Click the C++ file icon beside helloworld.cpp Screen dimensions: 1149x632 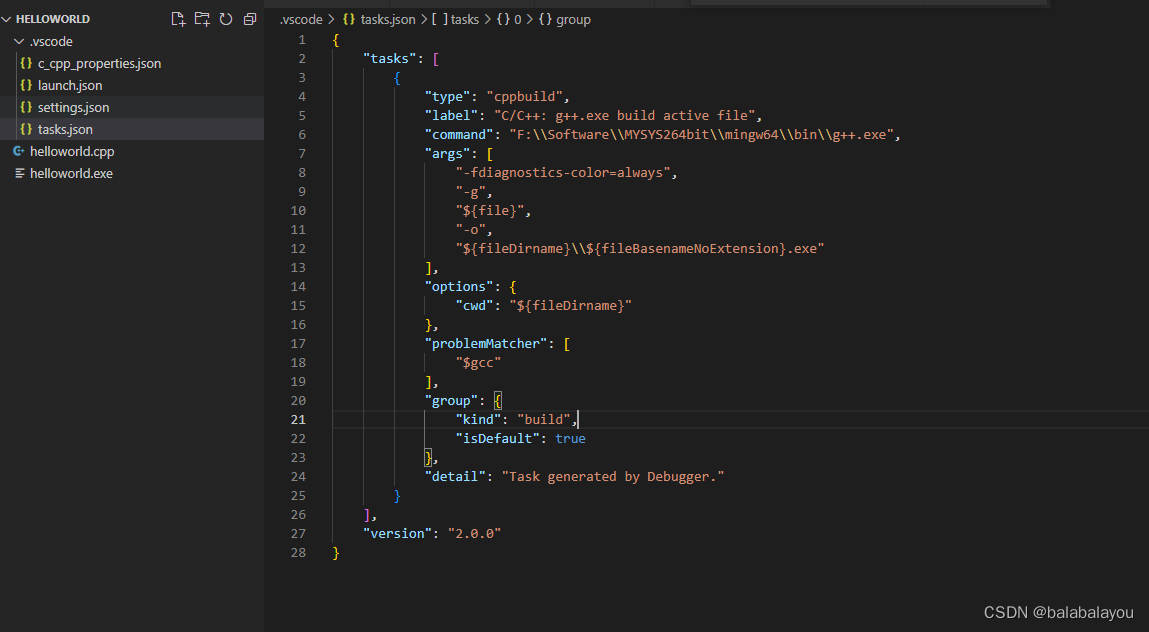pos(19,151)
